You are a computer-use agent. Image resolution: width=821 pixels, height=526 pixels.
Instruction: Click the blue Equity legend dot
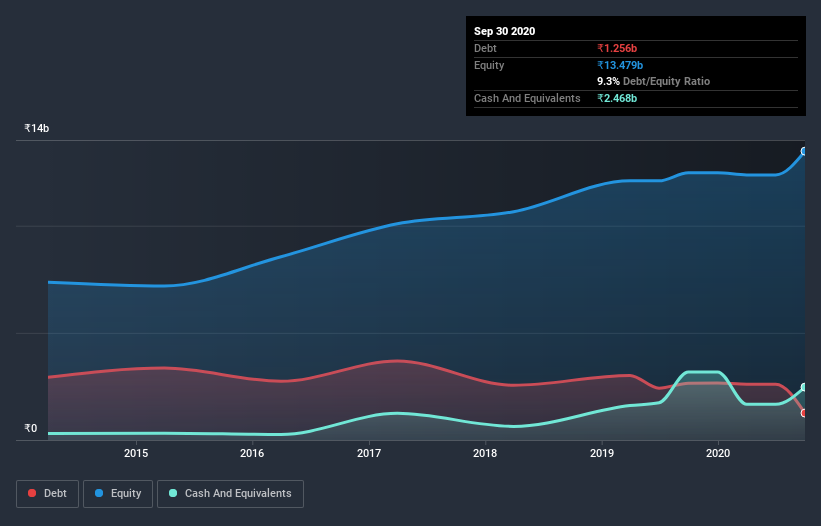pos(99,493)
